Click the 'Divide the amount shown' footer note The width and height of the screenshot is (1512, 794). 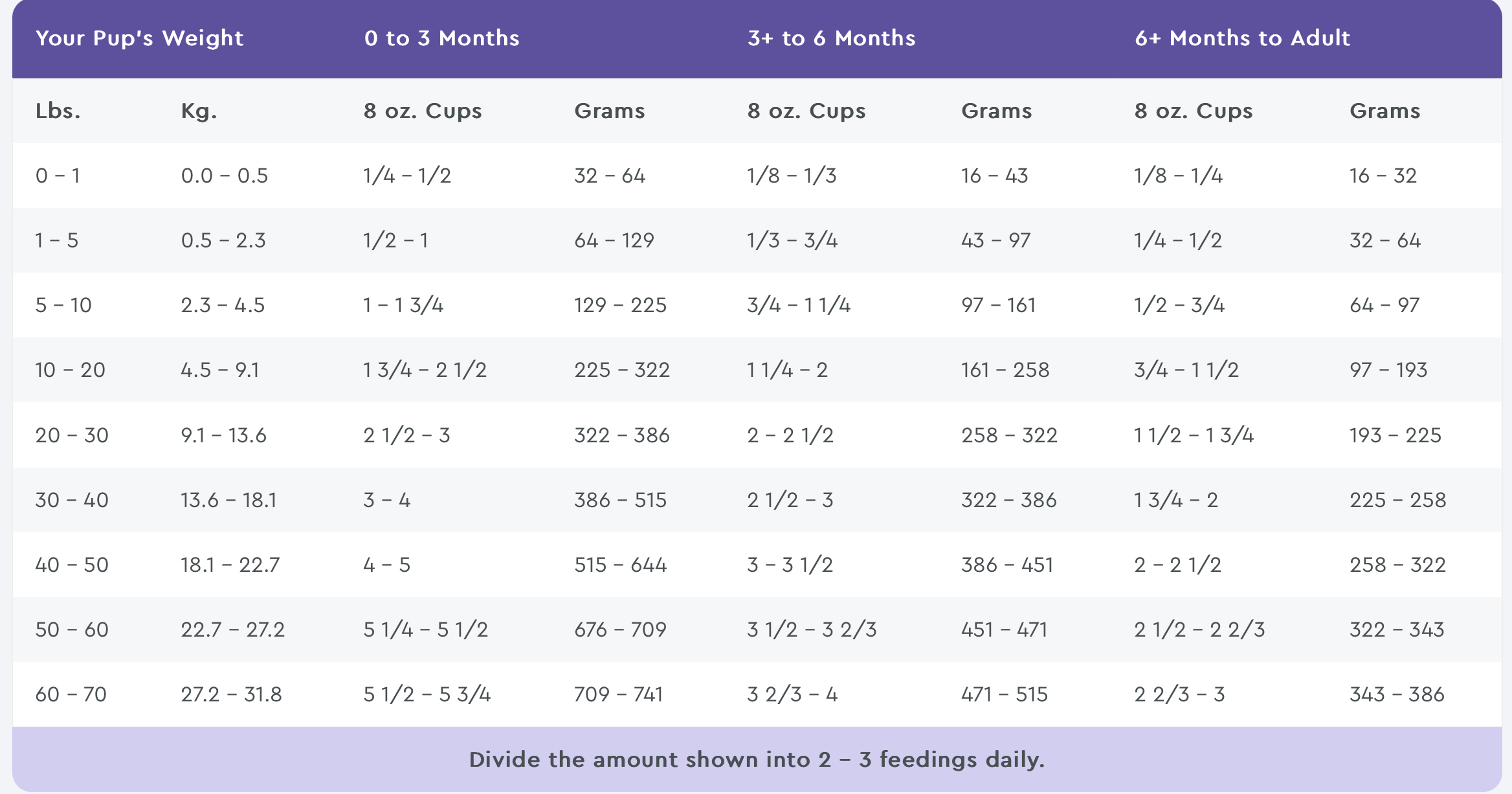pyautogui.click(x=756, y=759)
